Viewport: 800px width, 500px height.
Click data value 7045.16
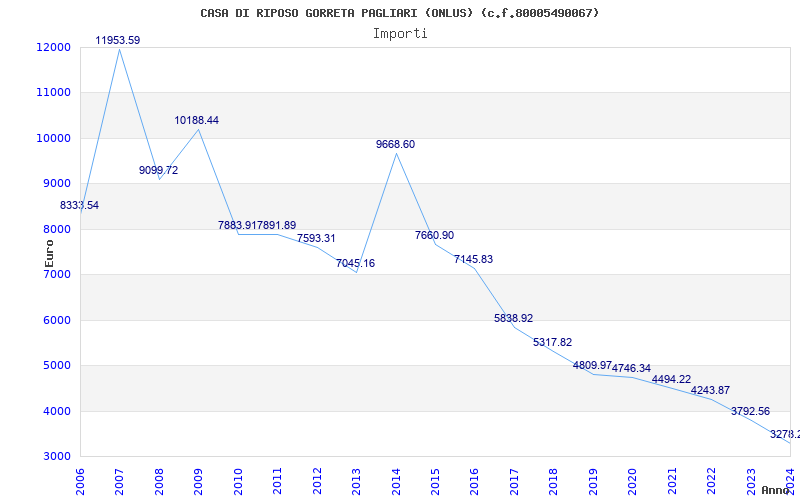tap(356, 264)
